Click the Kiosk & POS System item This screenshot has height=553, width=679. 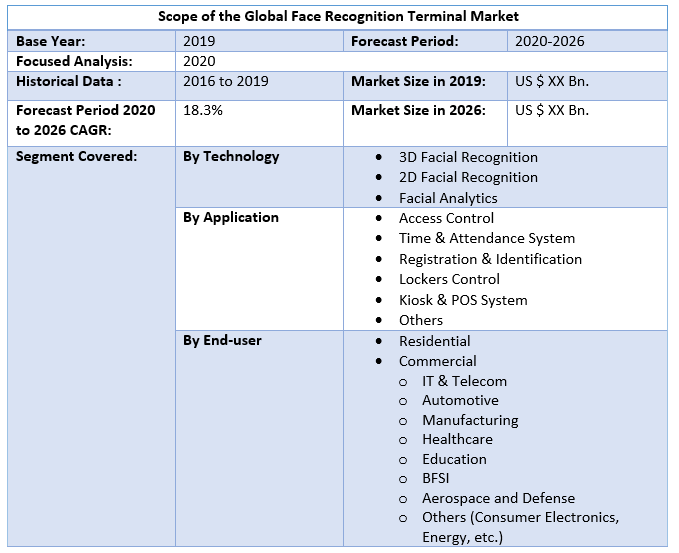pos(463,300)
